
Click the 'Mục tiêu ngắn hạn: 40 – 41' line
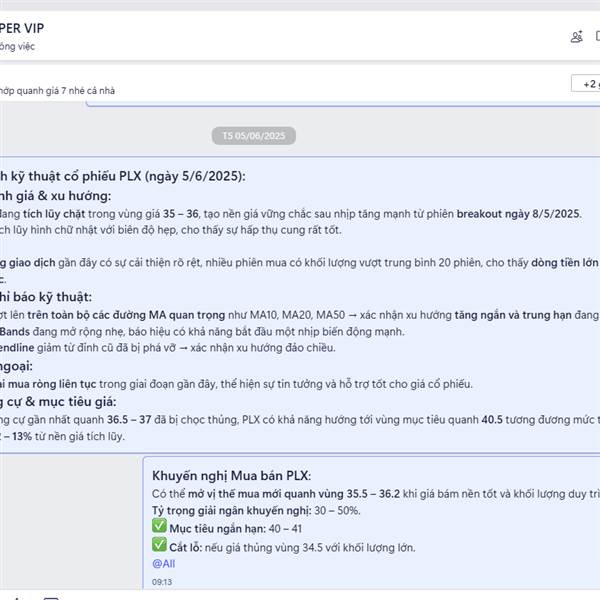click(x=235, y=529)
